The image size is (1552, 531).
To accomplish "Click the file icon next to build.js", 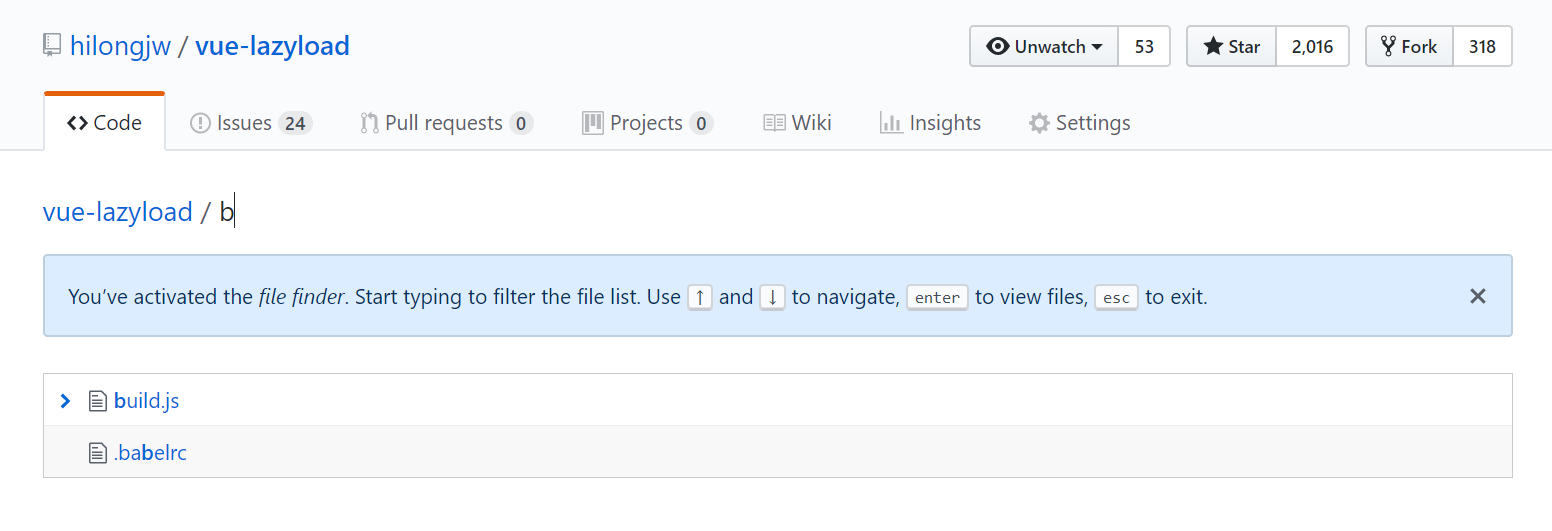I will click(x=98, y=401).
